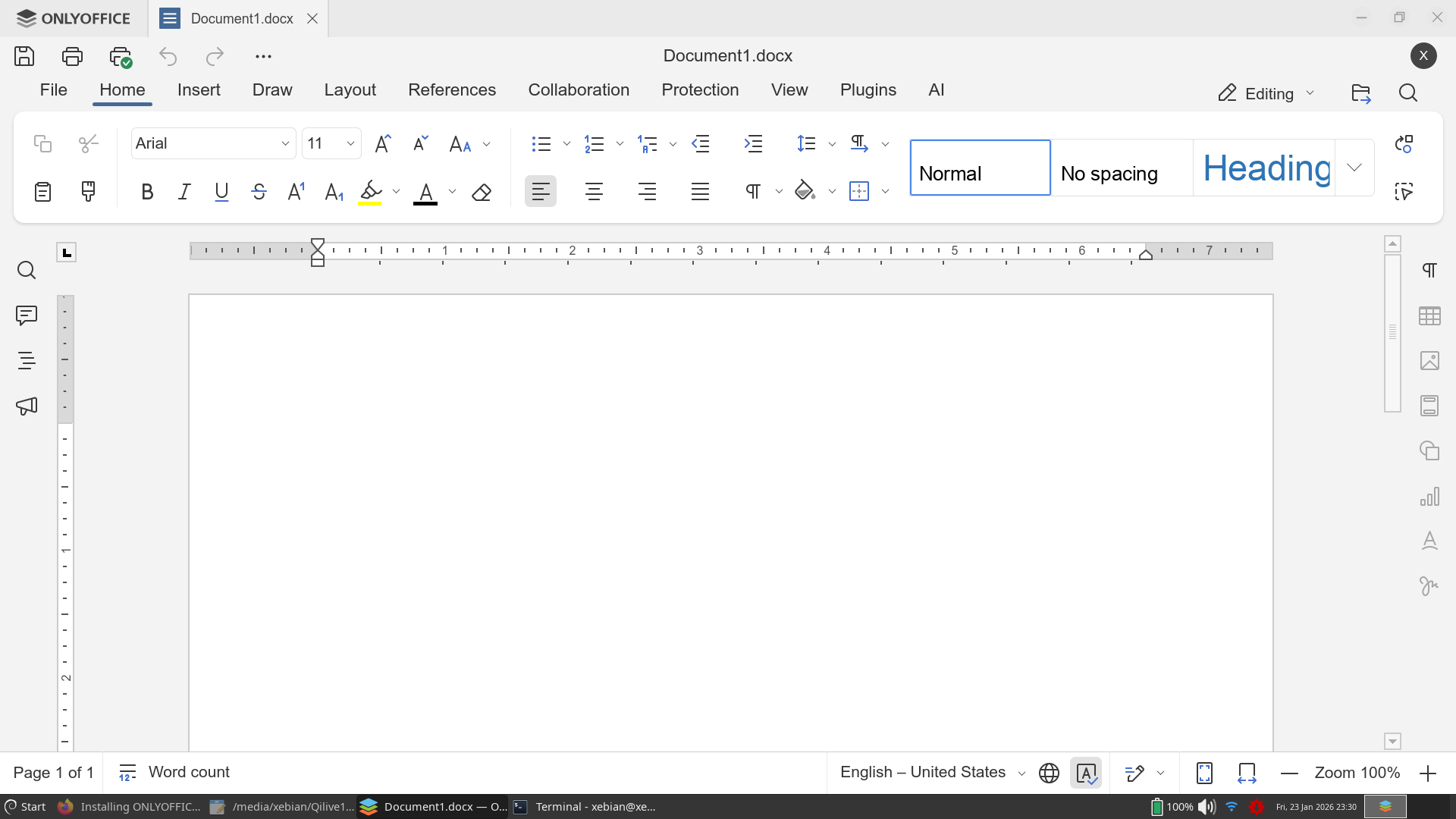This screenshot has width=1456, height=819.
Task: Click the Strikethrough formatting icon
Action: 259,192
